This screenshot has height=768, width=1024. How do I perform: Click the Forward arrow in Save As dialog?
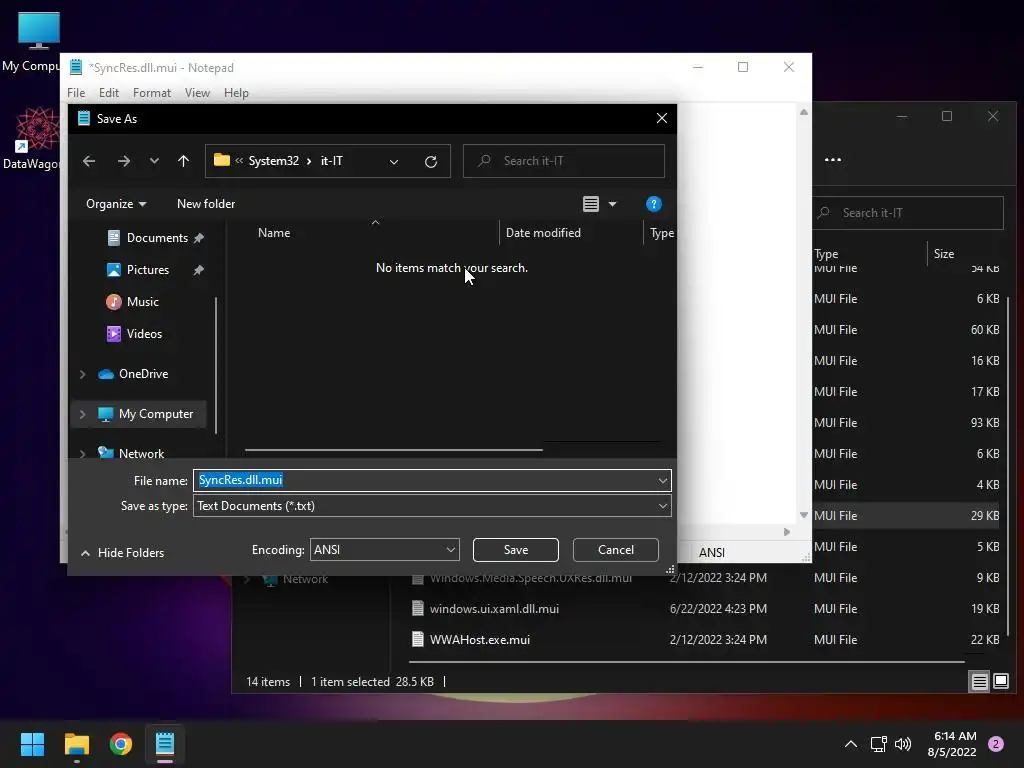click(123, 161)
